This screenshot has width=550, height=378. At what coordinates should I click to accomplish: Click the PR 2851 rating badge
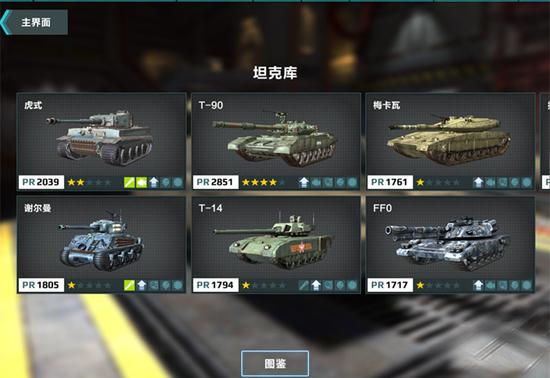pos(215,182)
